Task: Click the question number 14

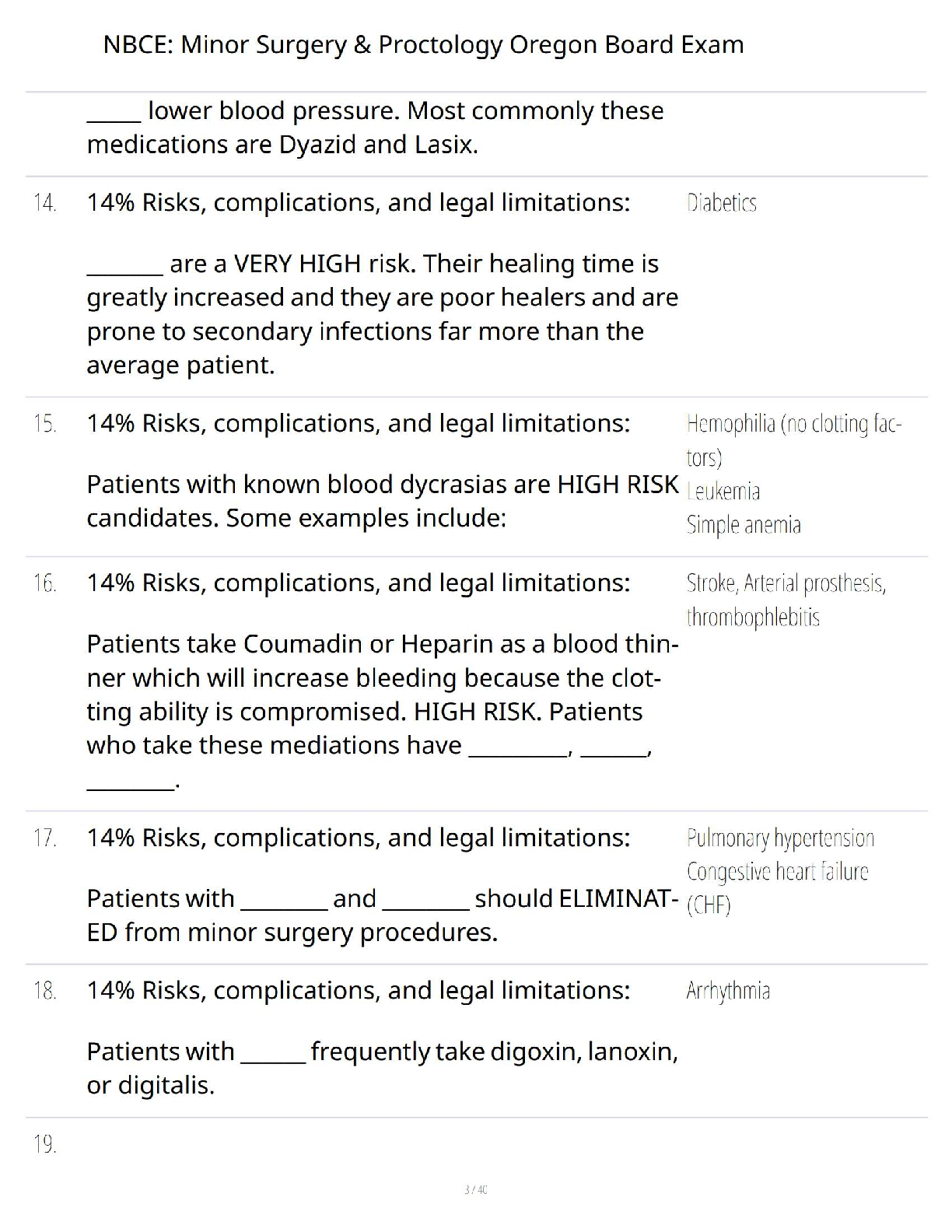Action: pos(45,203)
